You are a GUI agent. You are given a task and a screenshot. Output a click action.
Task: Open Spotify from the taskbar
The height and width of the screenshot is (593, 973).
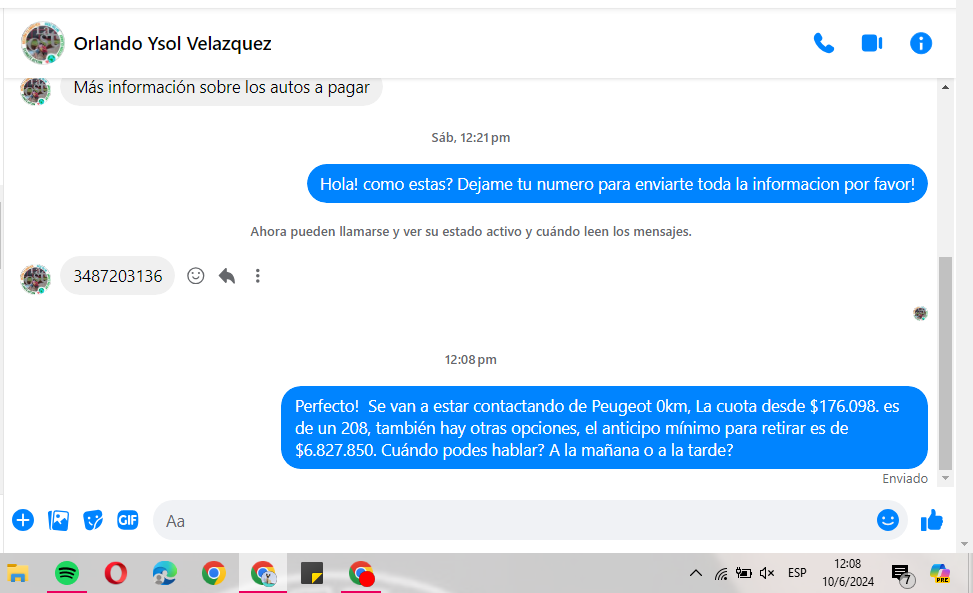(67, 573)
